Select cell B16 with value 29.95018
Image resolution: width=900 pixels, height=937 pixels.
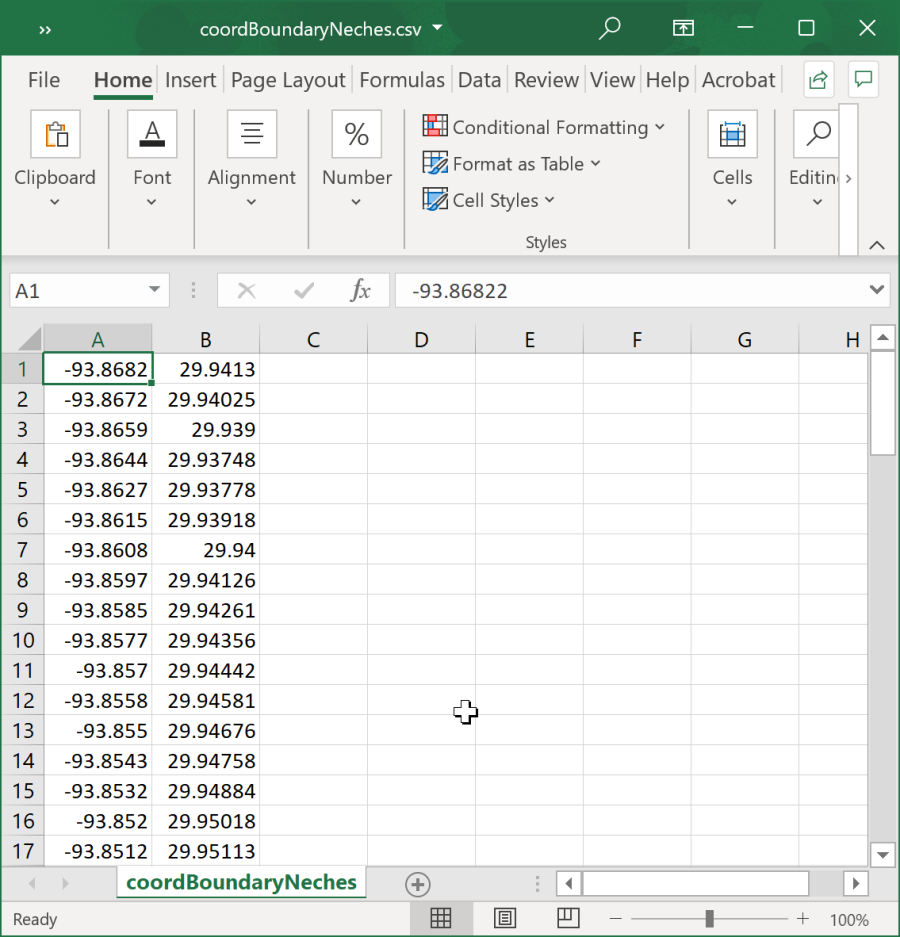pyautogui.click(x=206, y=821)
